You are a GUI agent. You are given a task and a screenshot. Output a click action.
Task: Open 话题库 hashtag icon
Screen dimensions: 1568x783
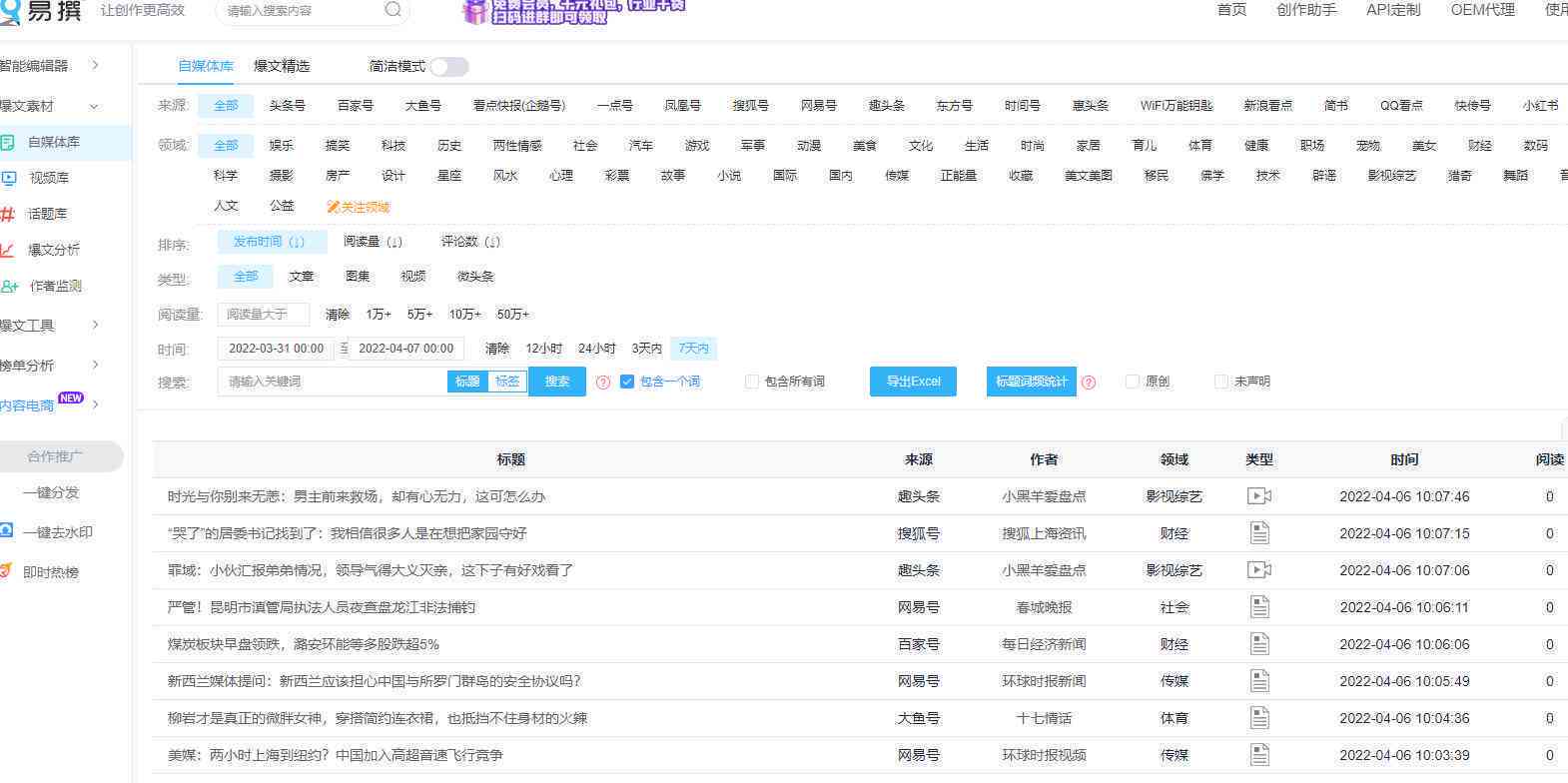8,214
